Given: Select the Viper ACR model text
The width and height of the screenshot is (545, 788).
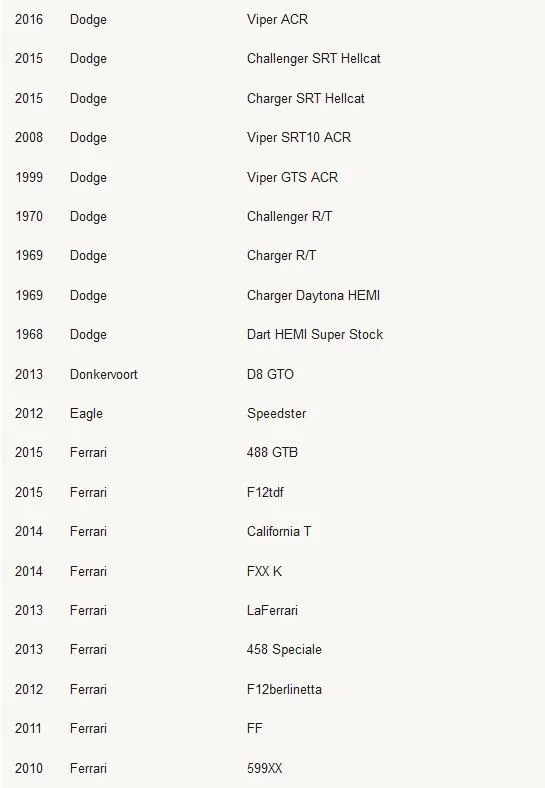Looking at the screenshot, I should (x=277, y=20).
